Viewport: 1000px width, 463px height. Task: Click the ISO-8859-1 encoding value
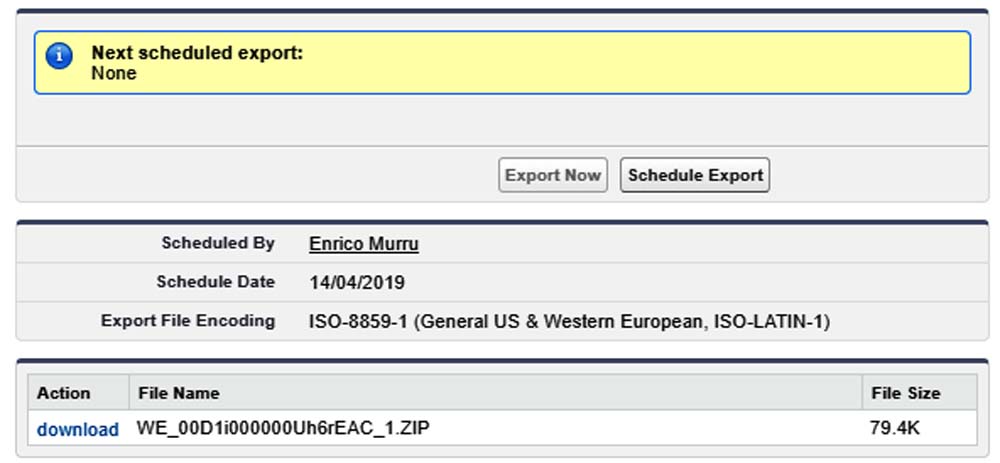click(570, 321)
